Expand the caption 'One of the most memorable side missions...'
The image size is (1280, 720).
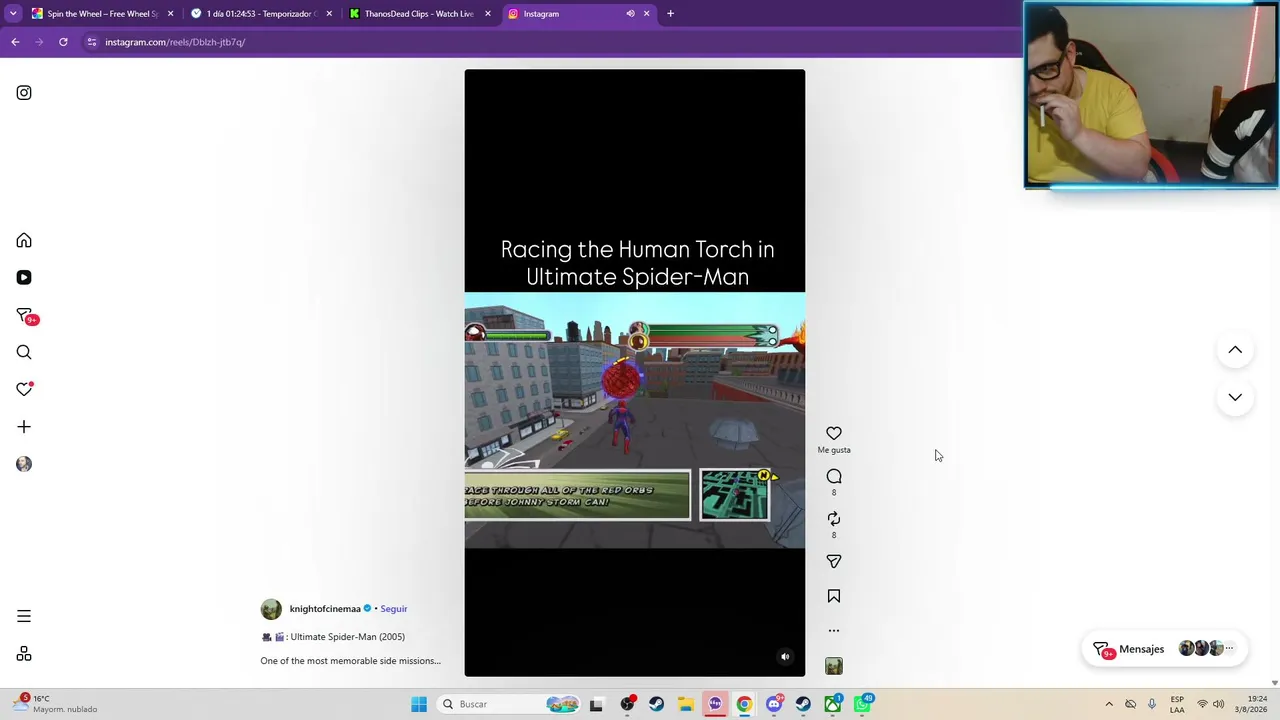pyautogui.click(x=350, y=661)
